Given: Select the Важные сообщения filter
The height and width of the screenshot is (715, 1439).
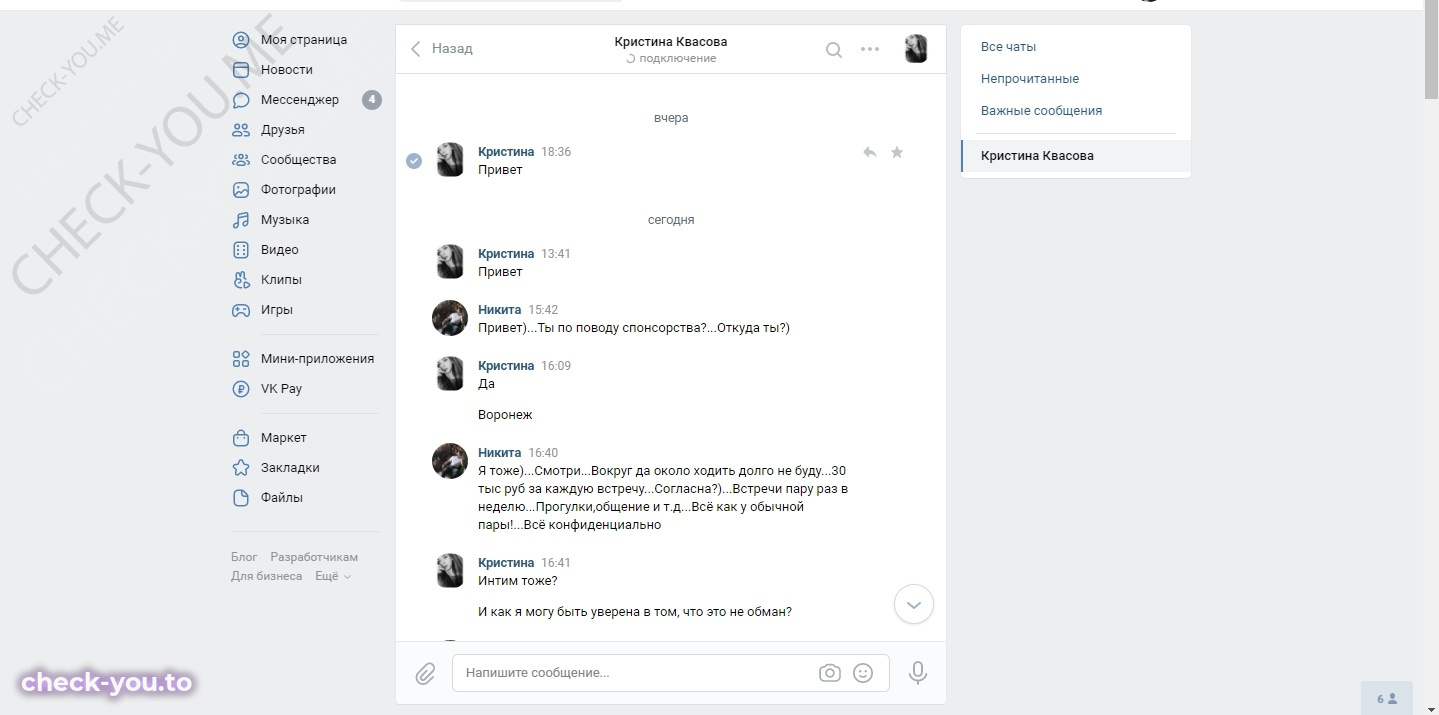Looking at the screenshot, I should click(x=1041, y=111).
